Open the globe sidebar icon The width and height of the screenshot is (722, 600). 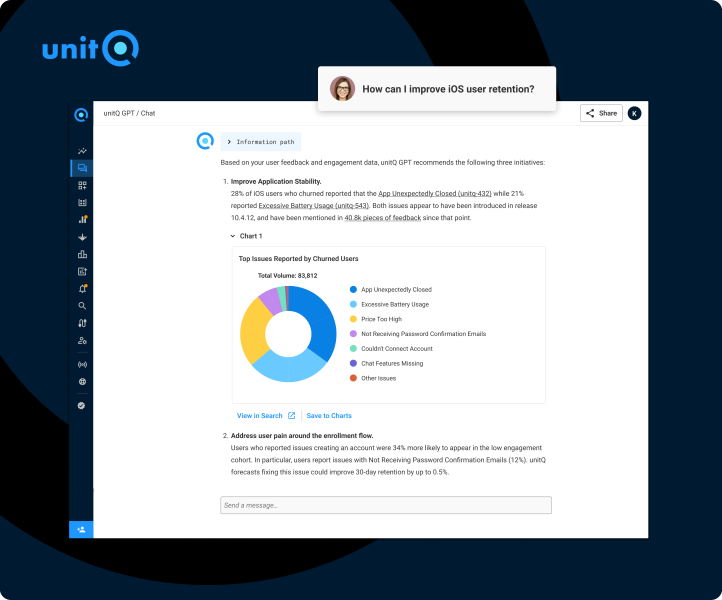[x=82, y=382]
